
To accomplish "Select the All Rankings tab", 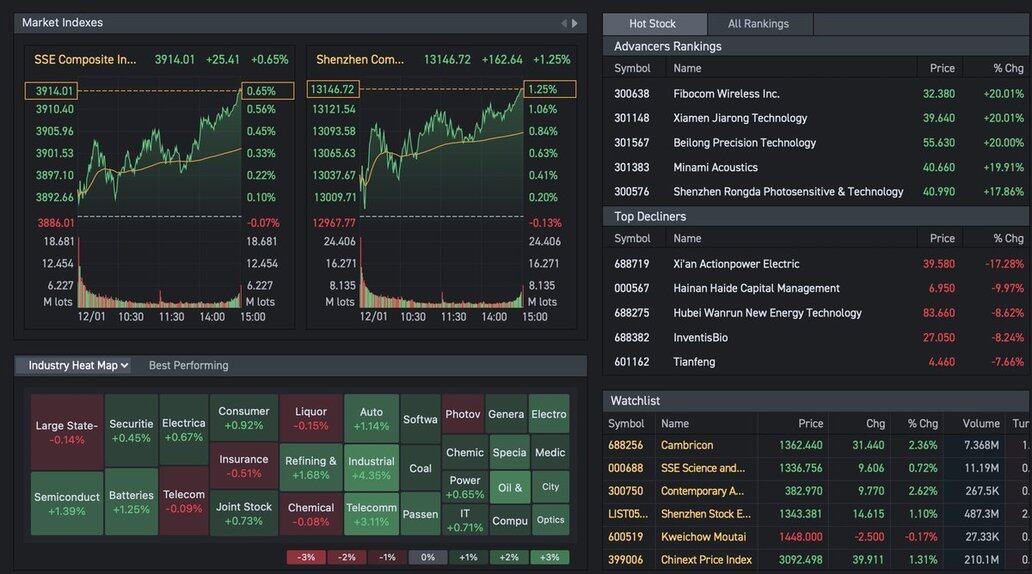I will click(x=758, y=24).
